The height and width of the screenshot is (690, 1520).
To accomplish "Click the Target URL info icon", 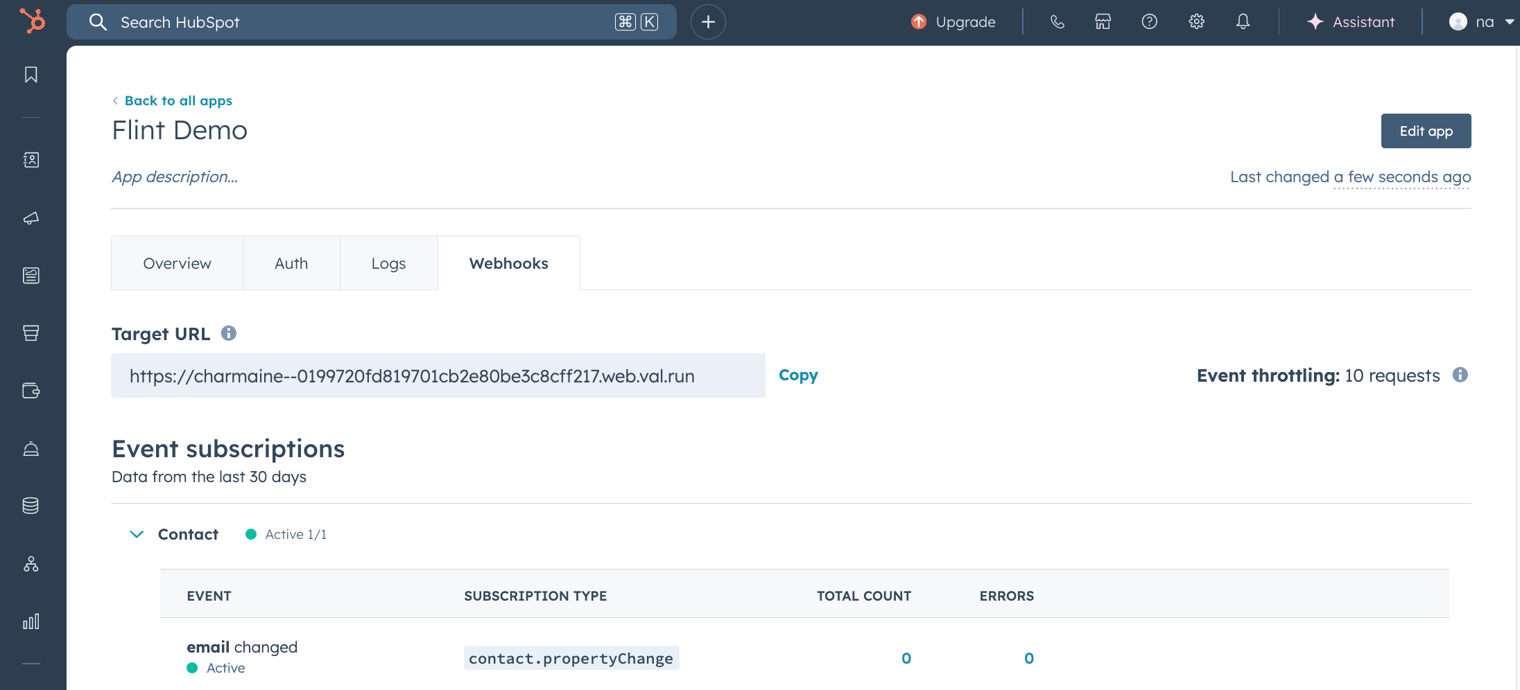I will tap(229, 333).
